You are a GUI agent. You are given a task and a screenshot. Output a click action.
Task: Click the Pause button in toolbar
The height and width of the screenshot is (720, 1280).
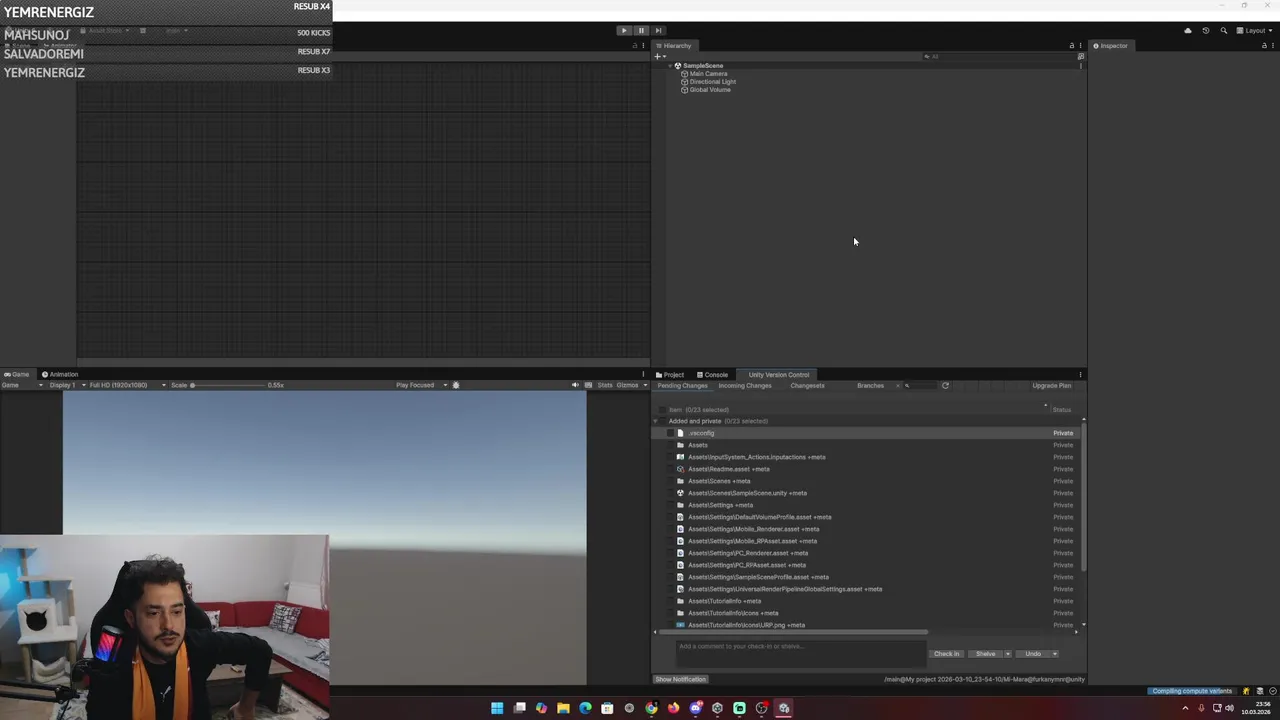[x=641, y=30]
